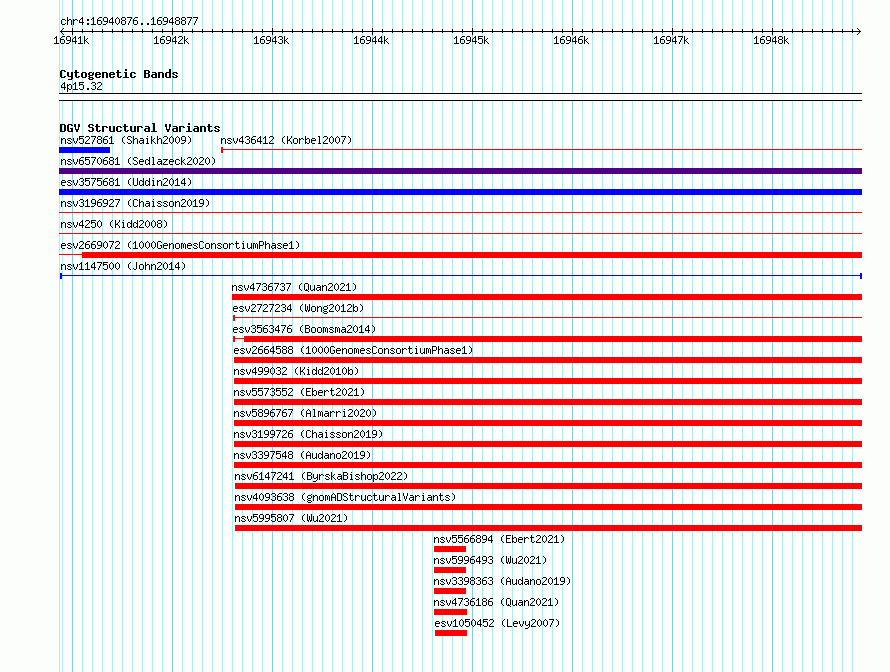
Task: Open esv1050452 (Levy2007) variant label
Action: (497, 623)
